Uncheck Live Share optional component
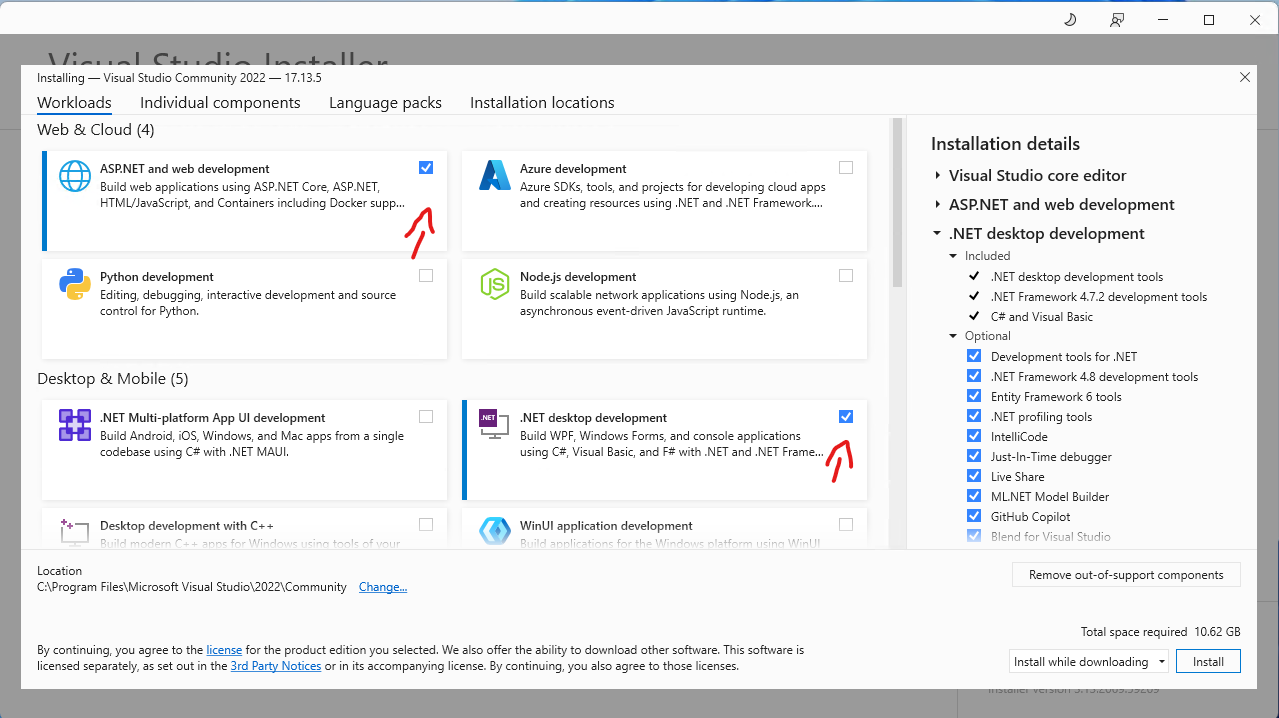Image resolution: width=1279 pixels, height=718 pixels. coord(974,476)
